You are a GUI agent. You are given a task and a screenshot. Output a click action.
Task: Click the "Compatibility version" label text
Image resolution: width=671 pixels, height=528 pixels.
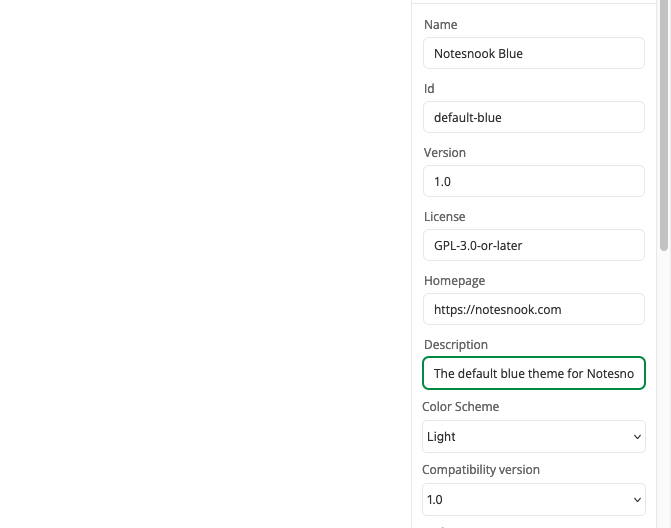pos(481,470)
